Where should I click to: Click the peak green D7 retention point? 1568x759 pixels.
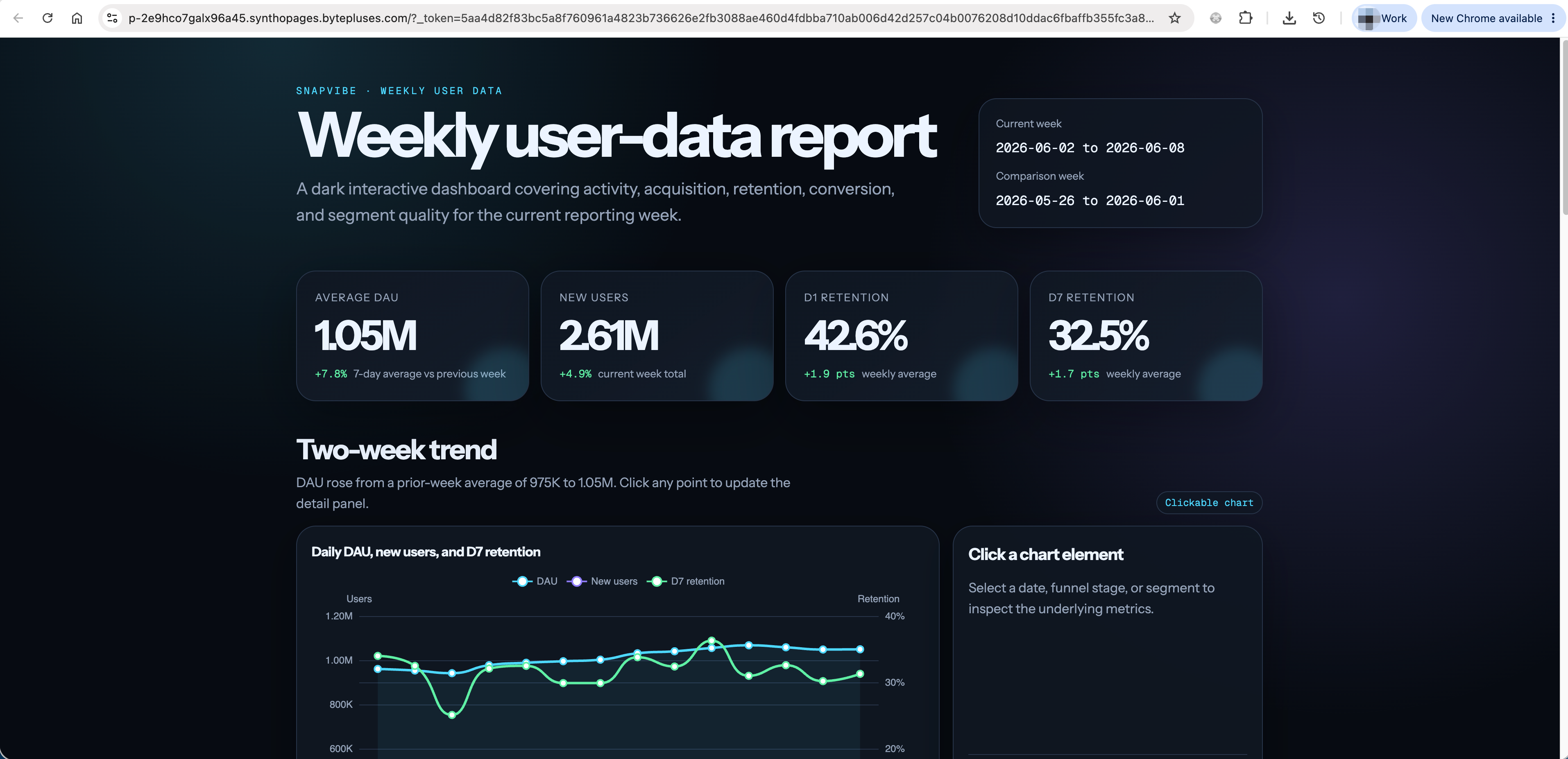click(711, 640)
